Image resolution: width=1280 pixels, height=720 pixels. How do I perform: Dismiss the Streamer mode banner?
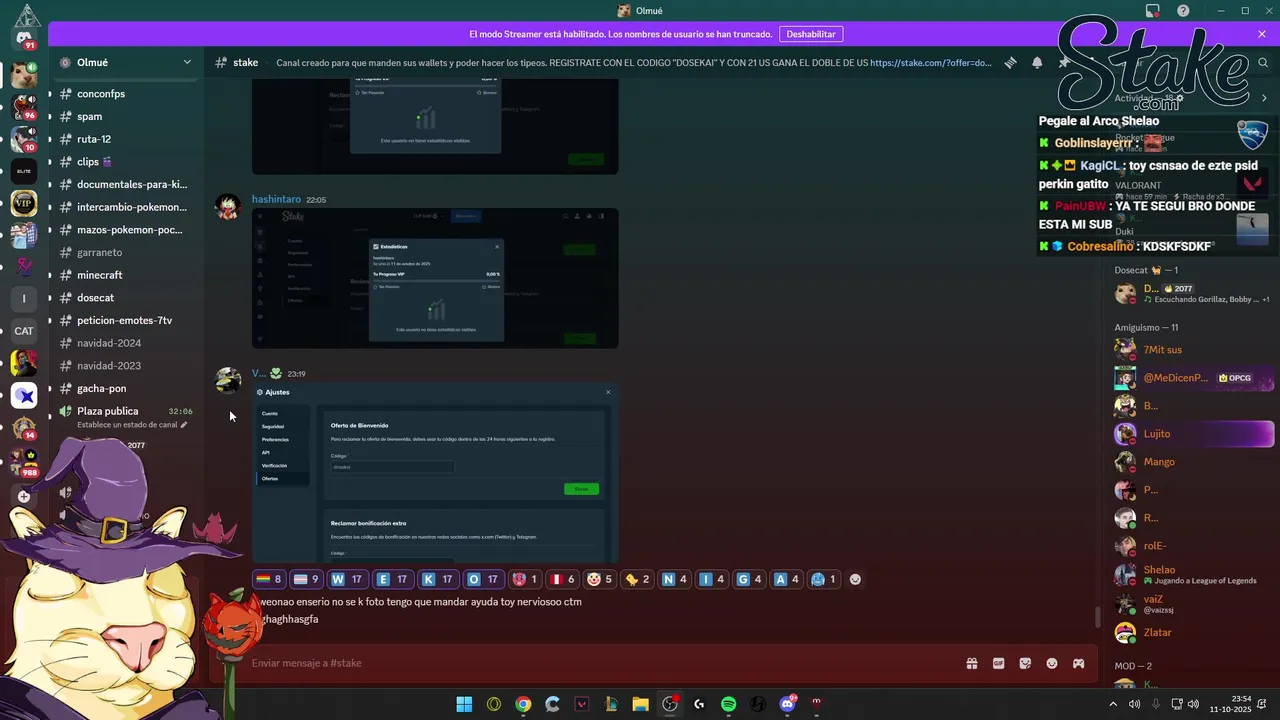click(1262, 34)
